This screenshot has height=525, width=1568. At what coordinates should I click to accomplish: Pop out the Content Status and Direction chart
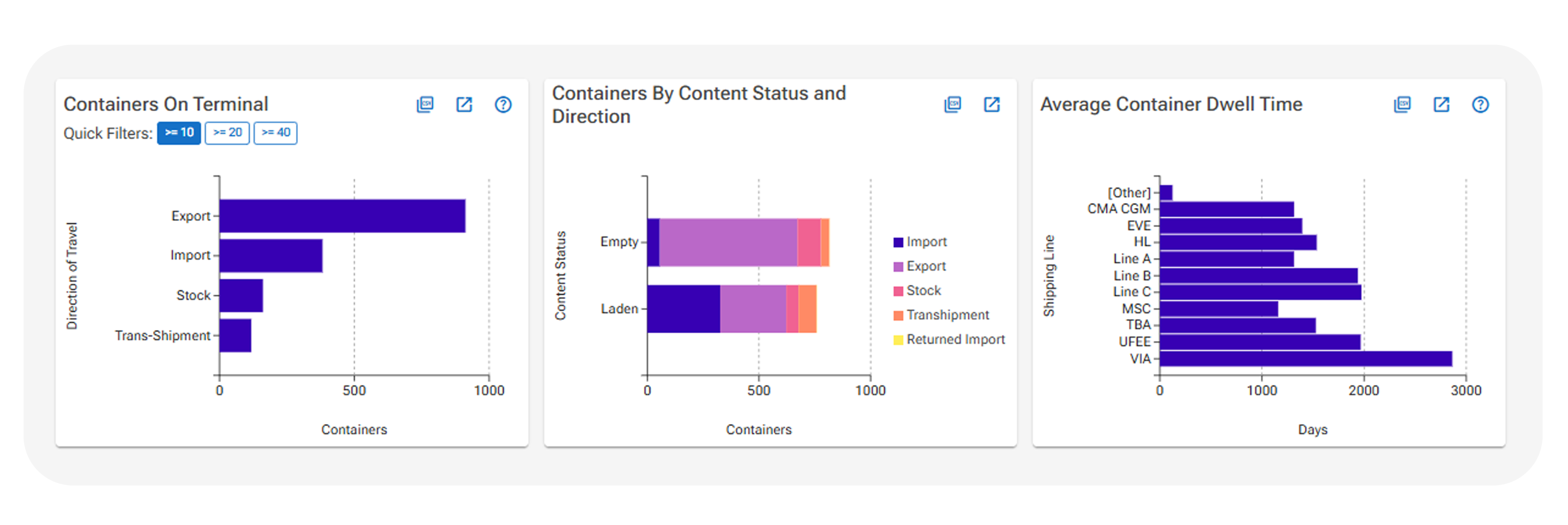click(992, 105)
